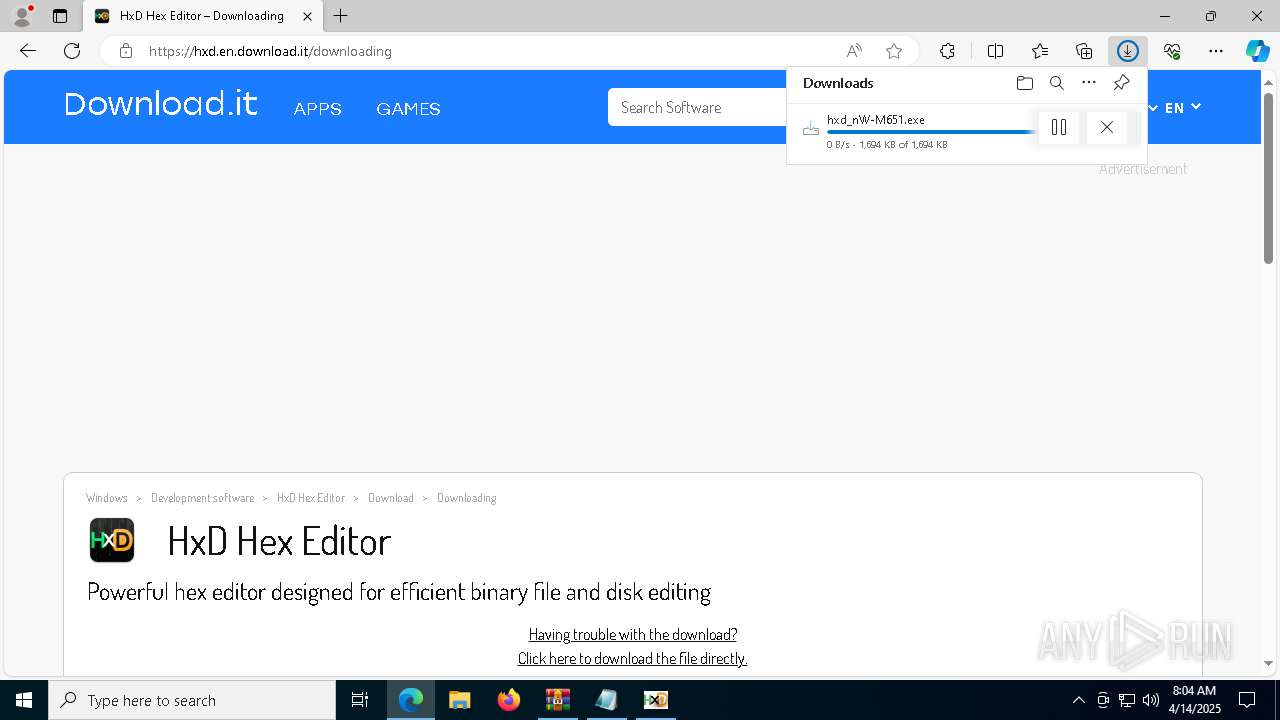Click hxd_nW-M651.exe file name

[875, 119]
